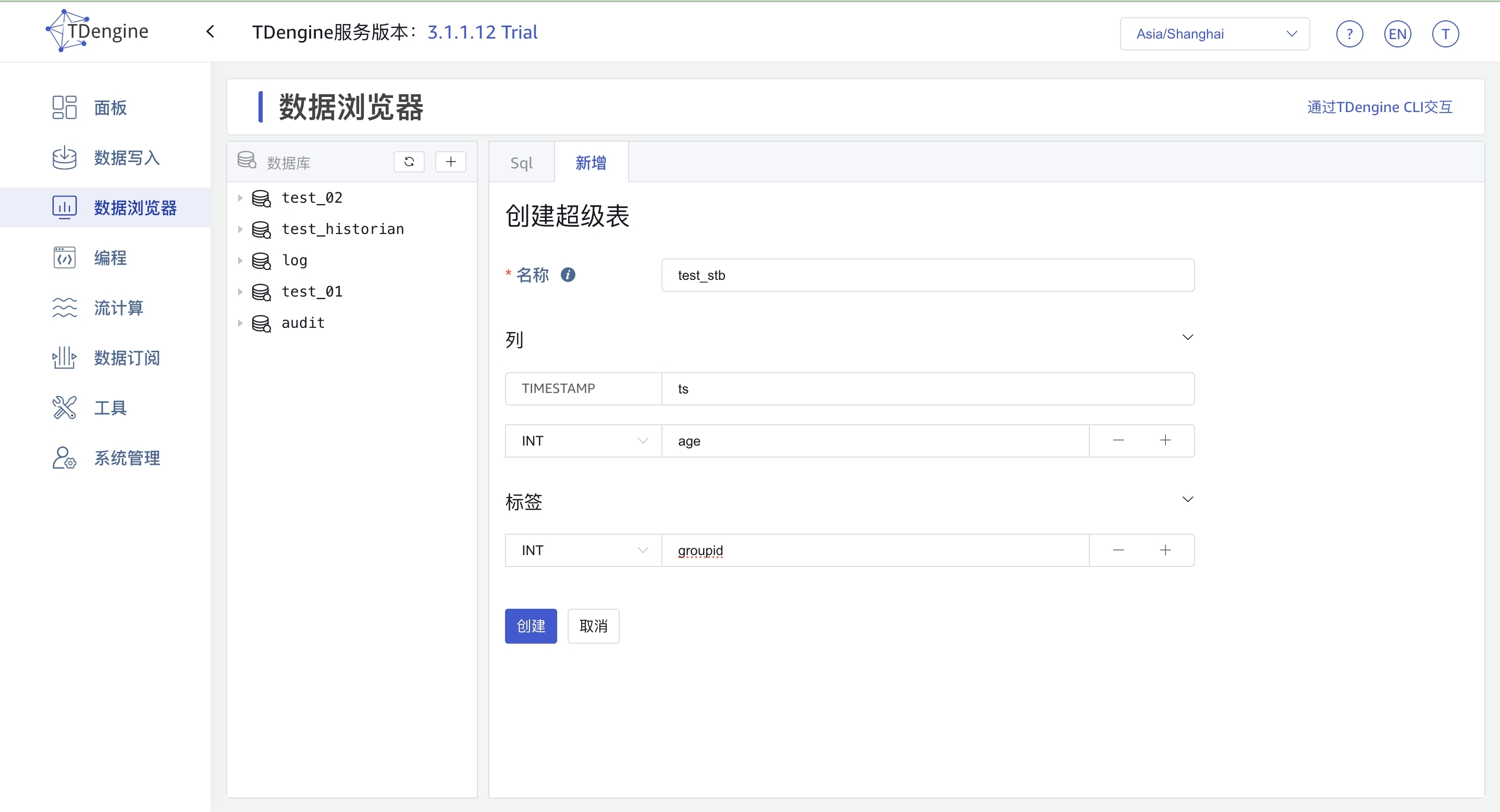This screenshot has height=812, width=1500.
Task: Open the 通过TDengine CLI交互 link
Action: (x=1380, y=106)
